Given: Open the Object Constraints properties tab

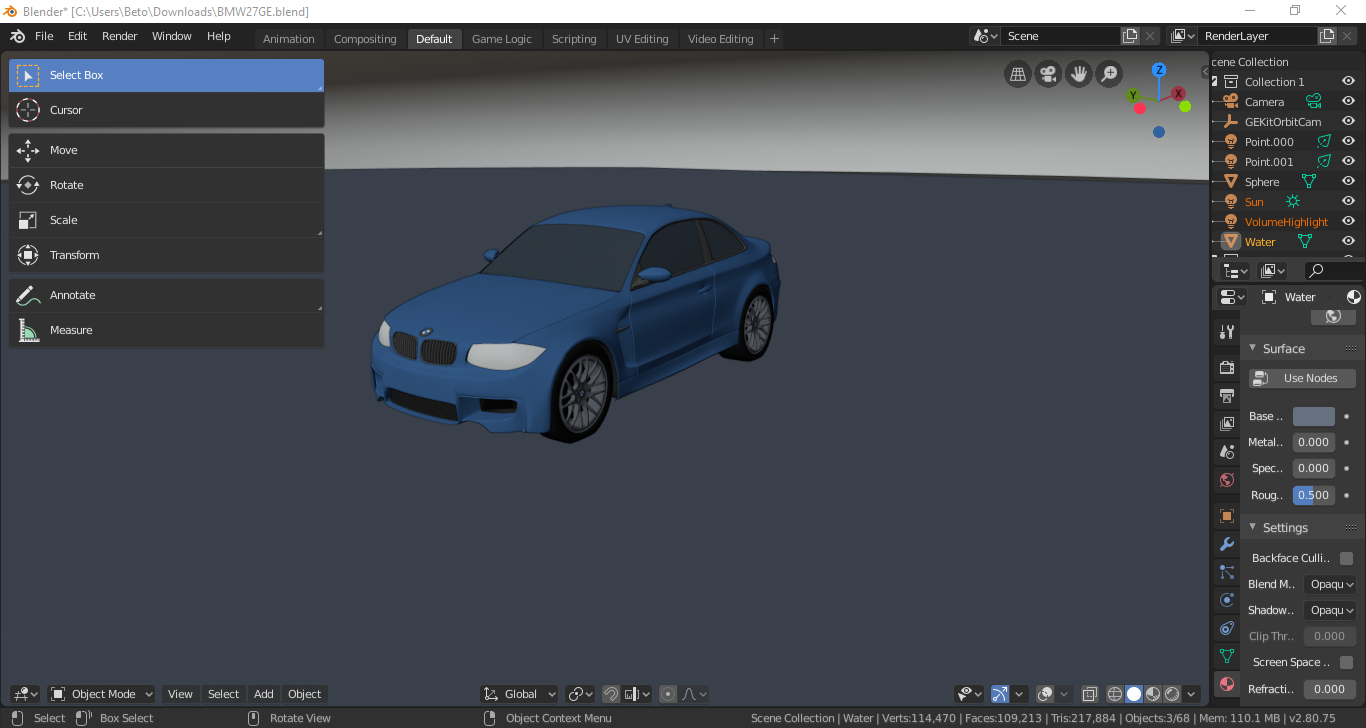Looking at the screenshot, I should [x=1227, y=628].
